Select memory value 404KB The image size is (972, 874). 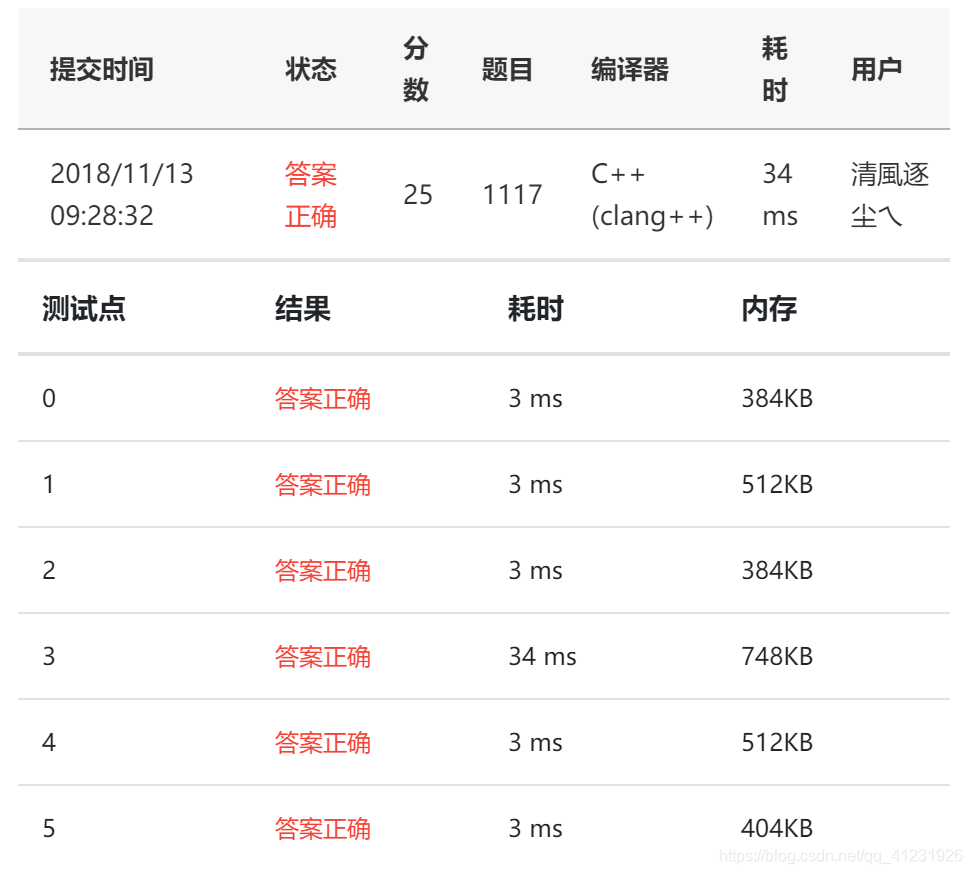(777, 829)
